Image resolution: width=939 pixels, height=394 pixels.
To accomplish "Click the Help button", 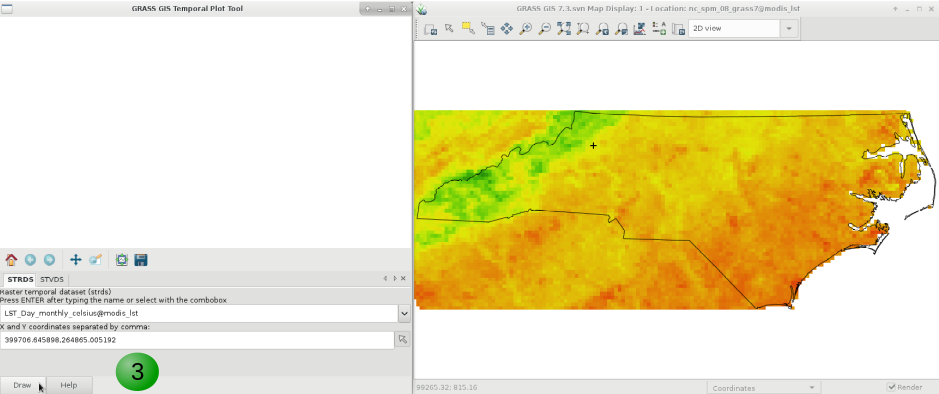I will 69,385.
